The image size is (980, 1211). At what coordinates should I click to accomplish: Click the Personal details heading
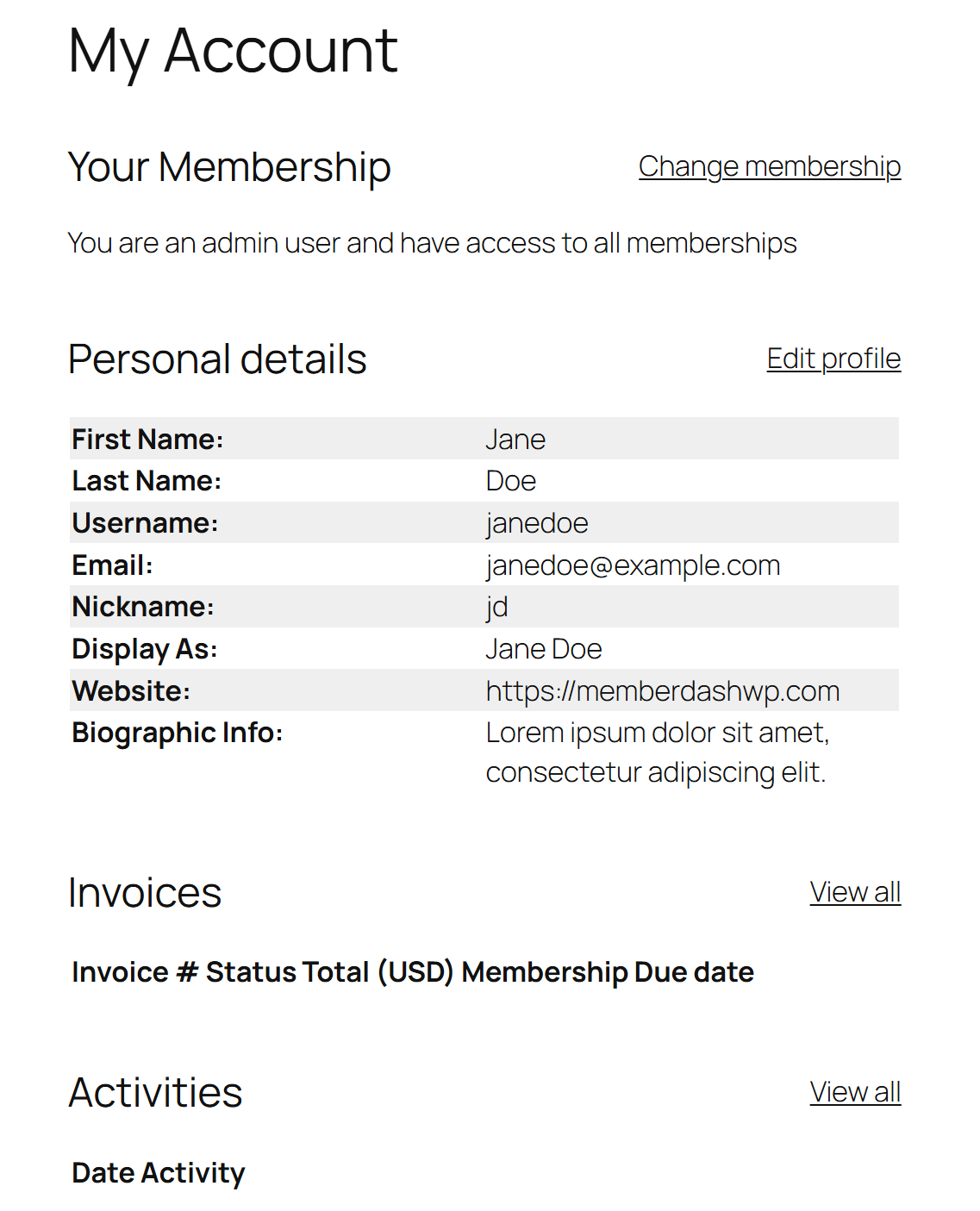pos(217,359)
